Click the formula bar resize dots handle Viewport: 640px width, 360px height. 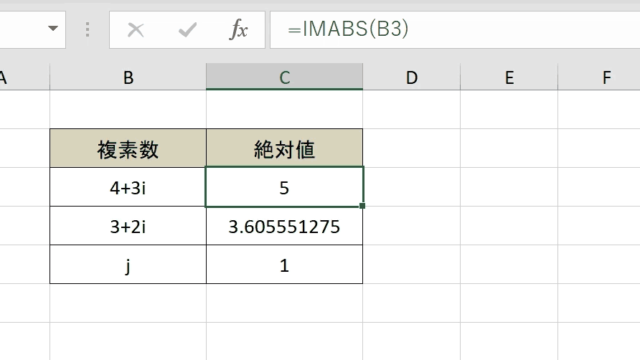coord(87,30)
